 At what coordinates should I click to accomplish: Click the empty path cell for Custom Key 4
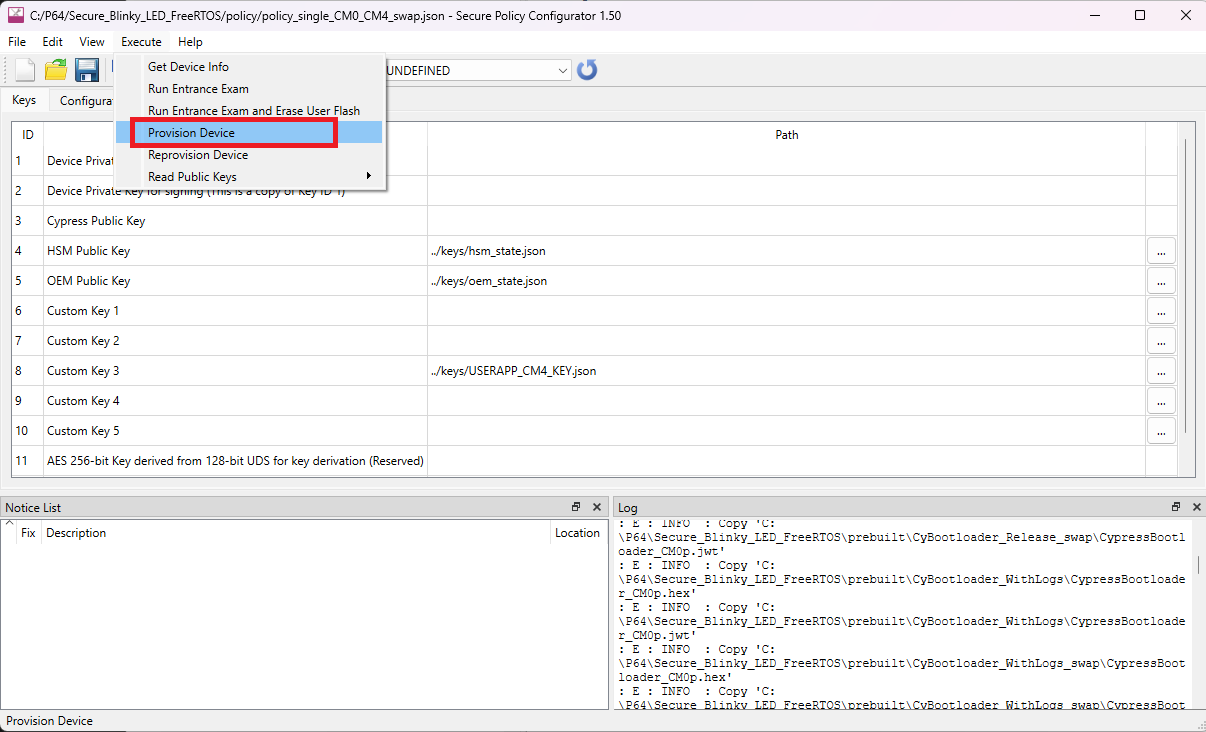[x=786, y=401]
